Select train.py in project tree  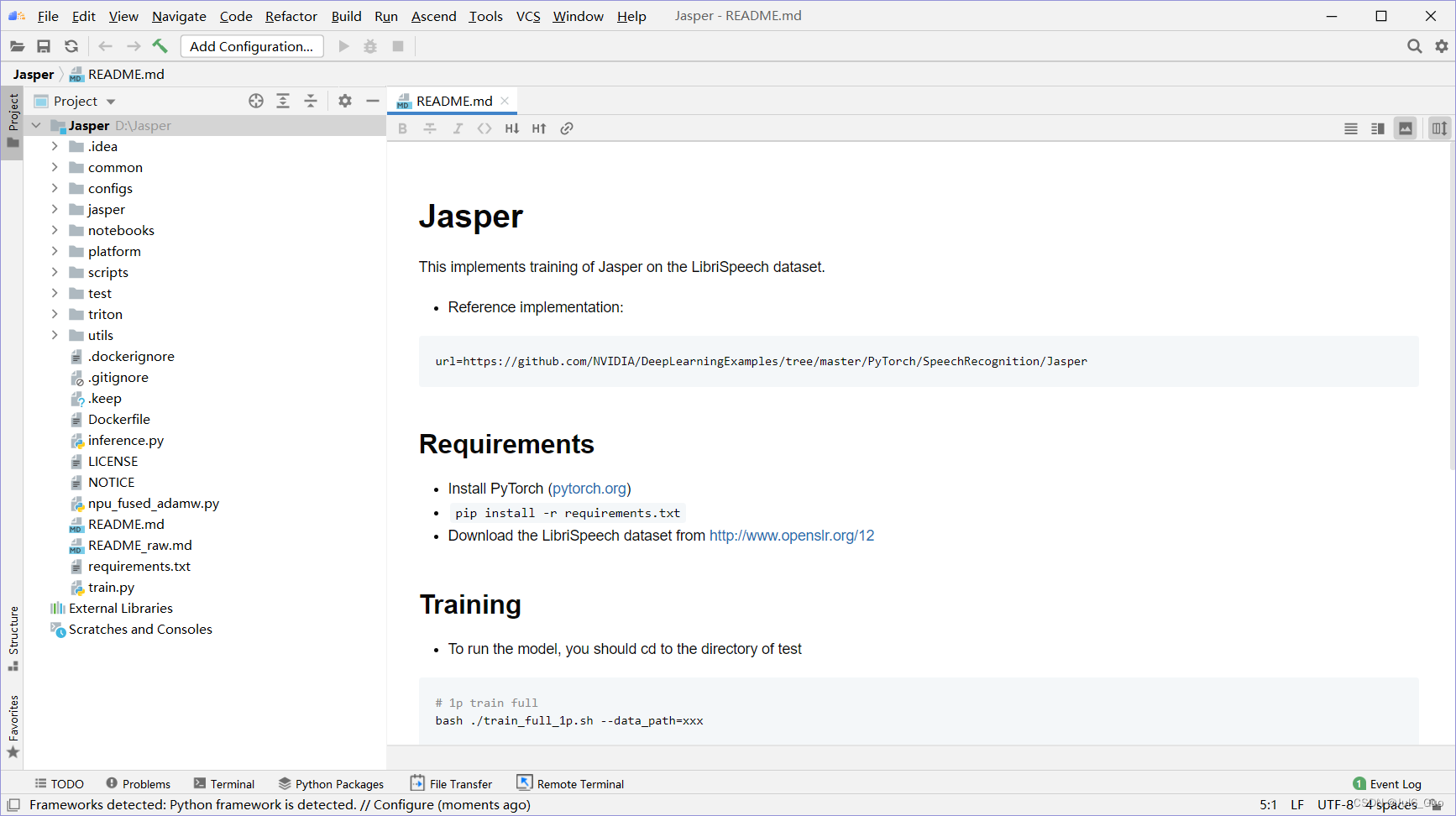pos(111,588)
